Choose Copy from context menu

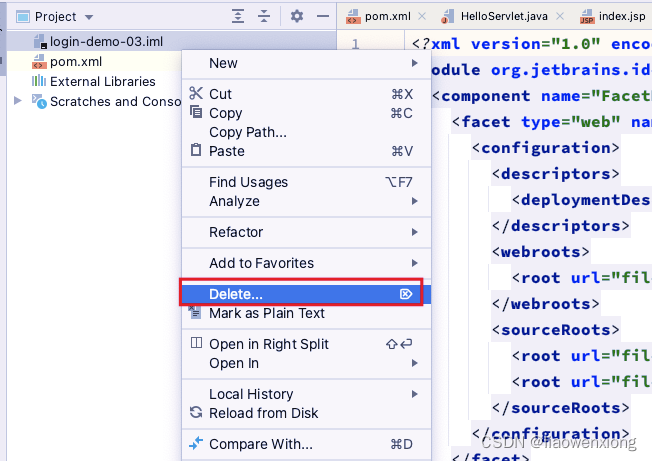tap(306, 113)
